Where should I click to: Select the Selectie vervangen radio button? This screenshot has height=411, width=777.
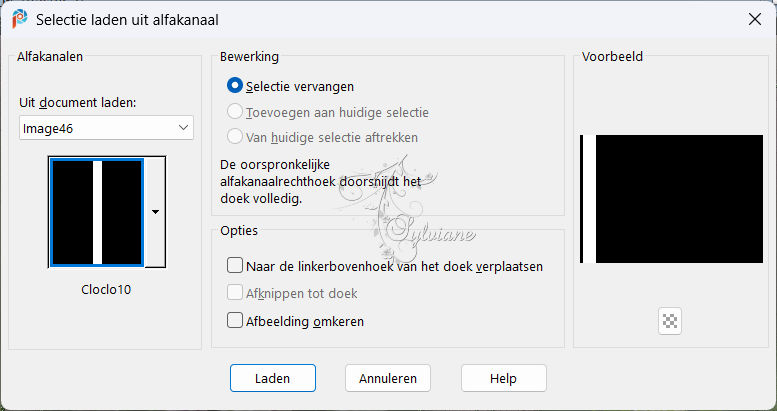tap(234, 86)
